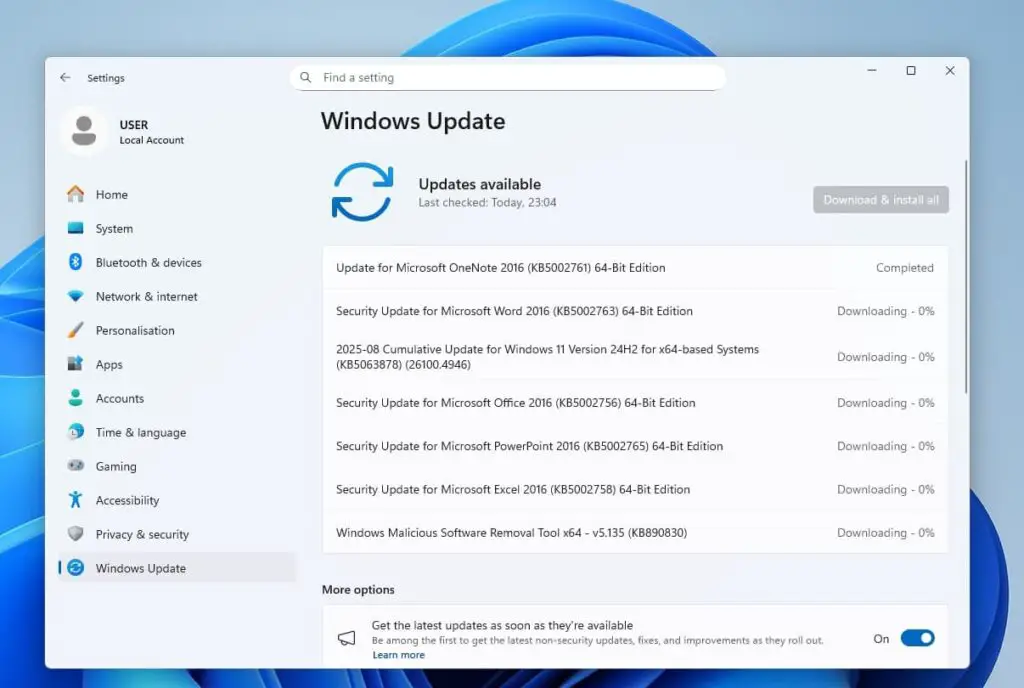Click the Find a setting search box

pos(507,77)
